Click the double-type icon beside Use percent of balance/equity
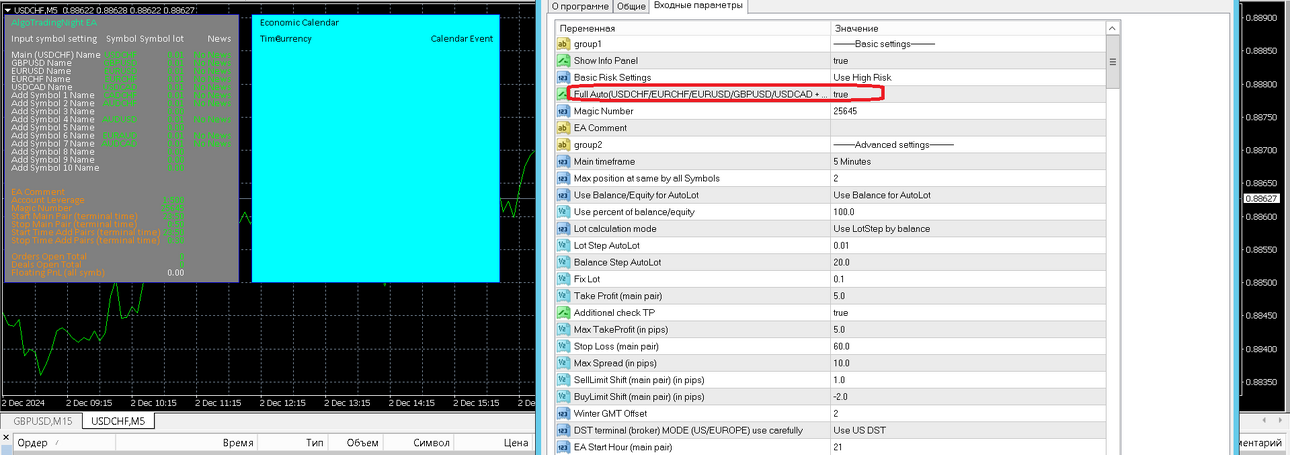The height and width of the screenshot is (455, 1290). pos(563,212)
